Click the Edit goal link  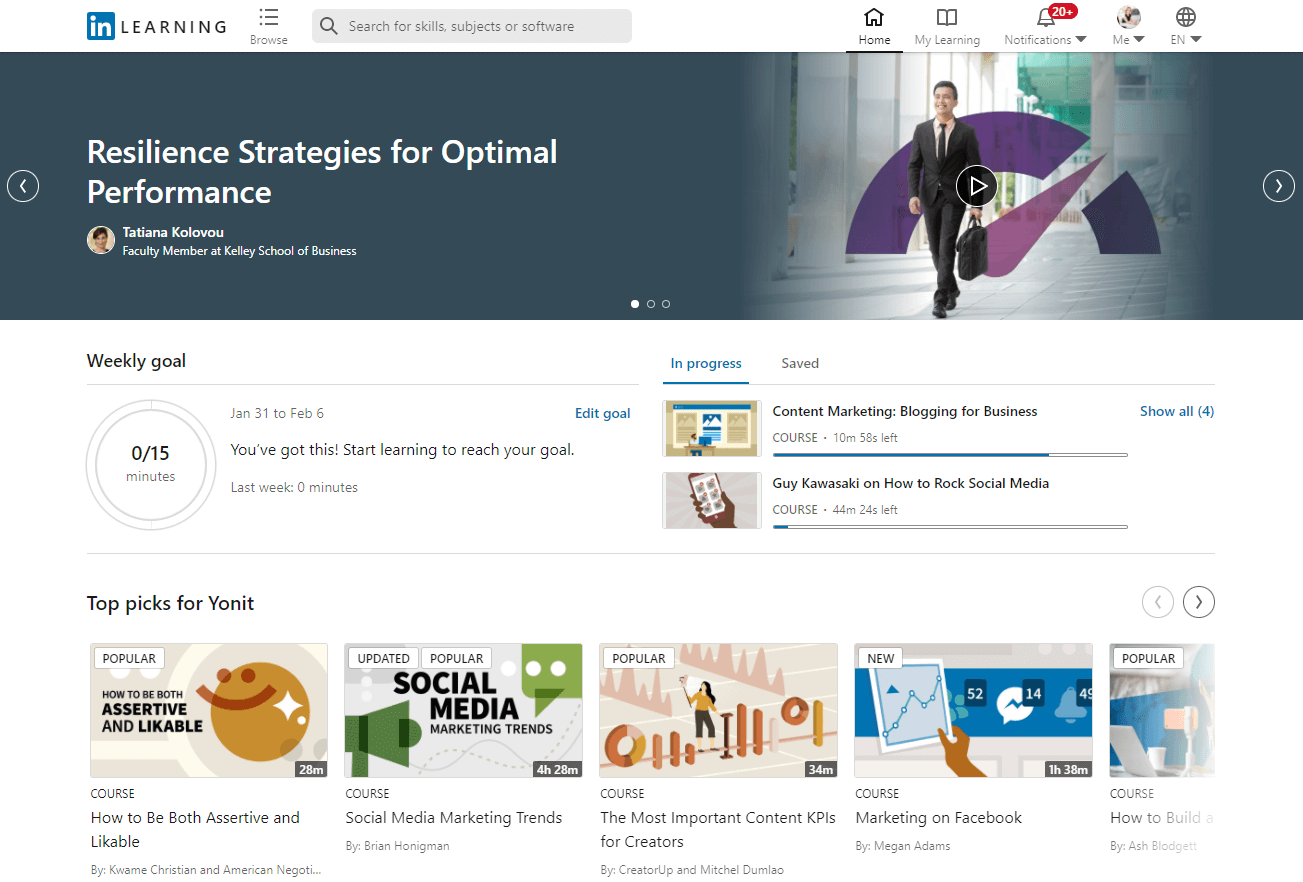click(602, 413)
